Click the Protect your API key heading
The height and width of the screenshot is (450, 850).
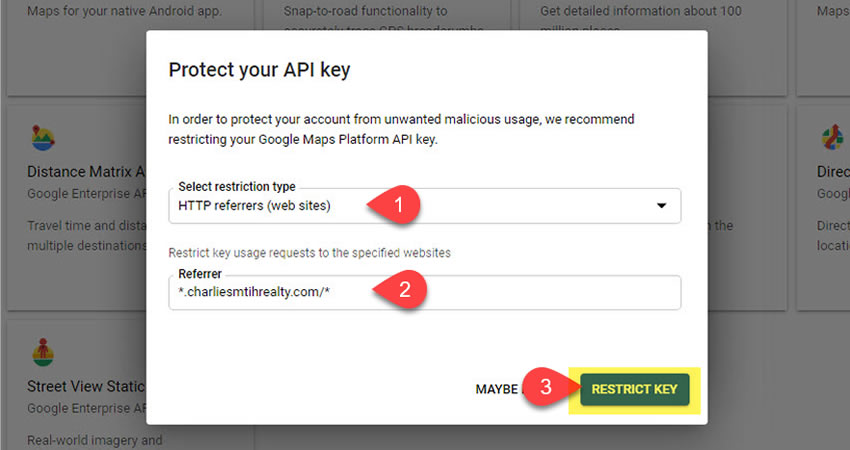[259, 70]
